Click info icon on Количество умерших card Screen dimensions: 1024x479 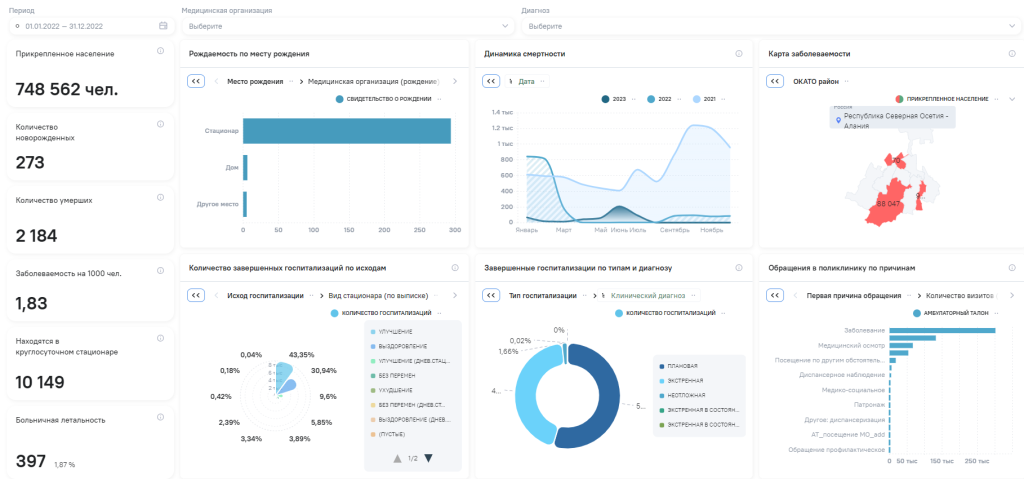coord(160,197)
